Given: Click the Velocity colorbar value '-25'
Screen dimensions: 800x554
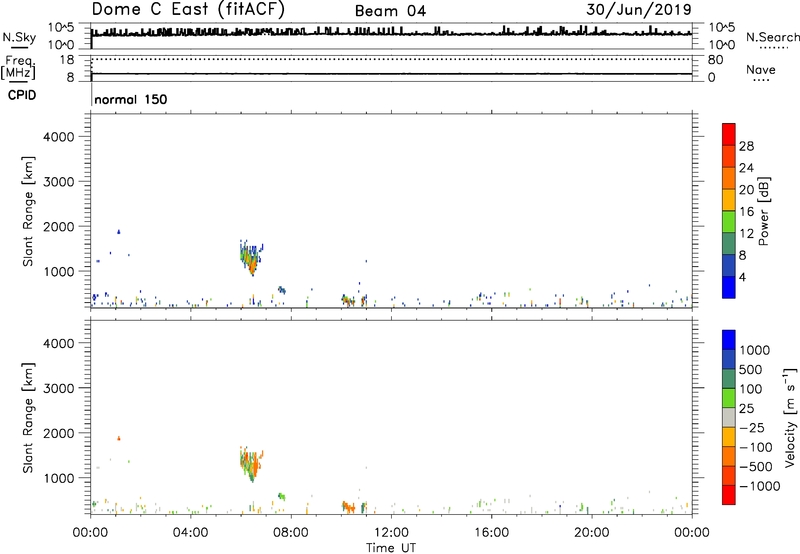Looking at the screenshot, I should click(x=752, y=427).
